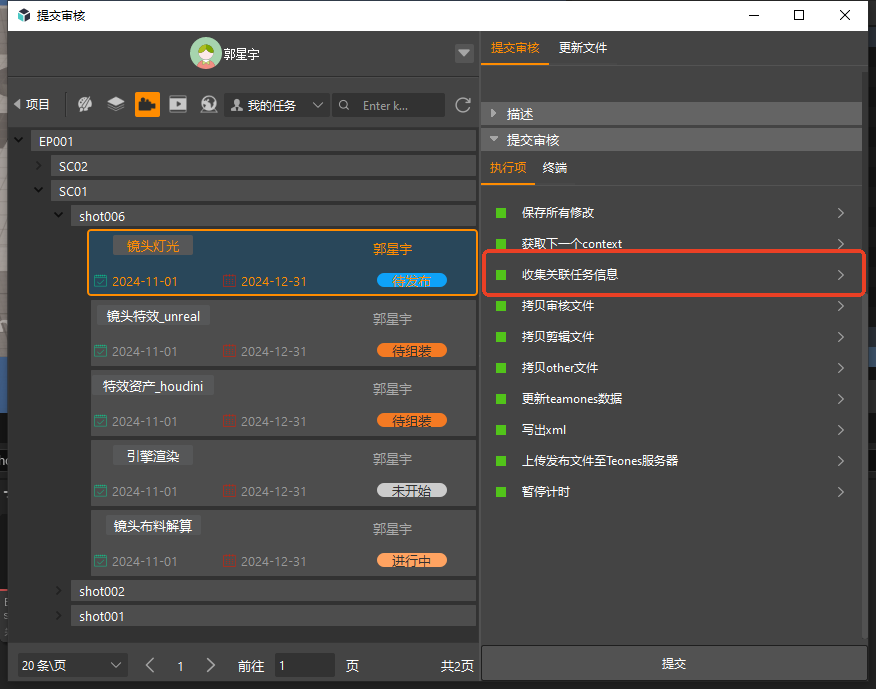Click the 提交 button
The width and height of the screenshot is (876, 689).
pyautogui.click(x=674, y=663)
